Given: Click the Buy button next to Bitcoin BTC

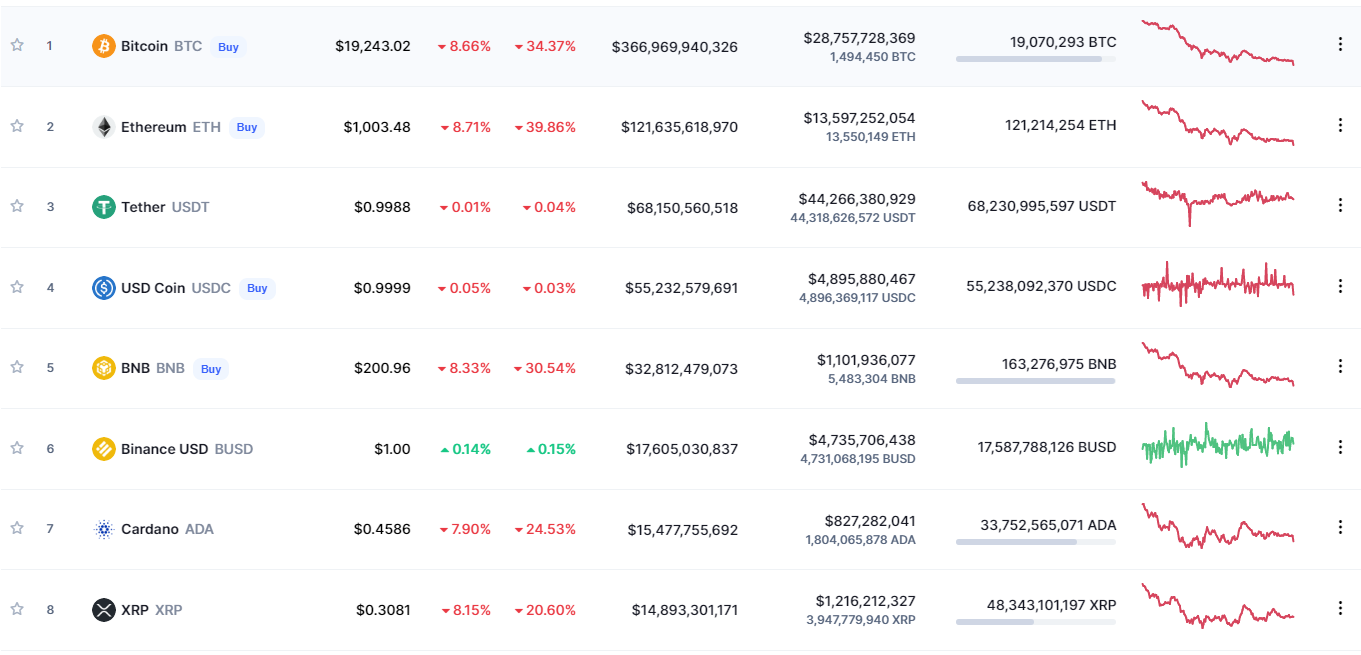Looking at the screenshot, I should (x=228, y=47).
